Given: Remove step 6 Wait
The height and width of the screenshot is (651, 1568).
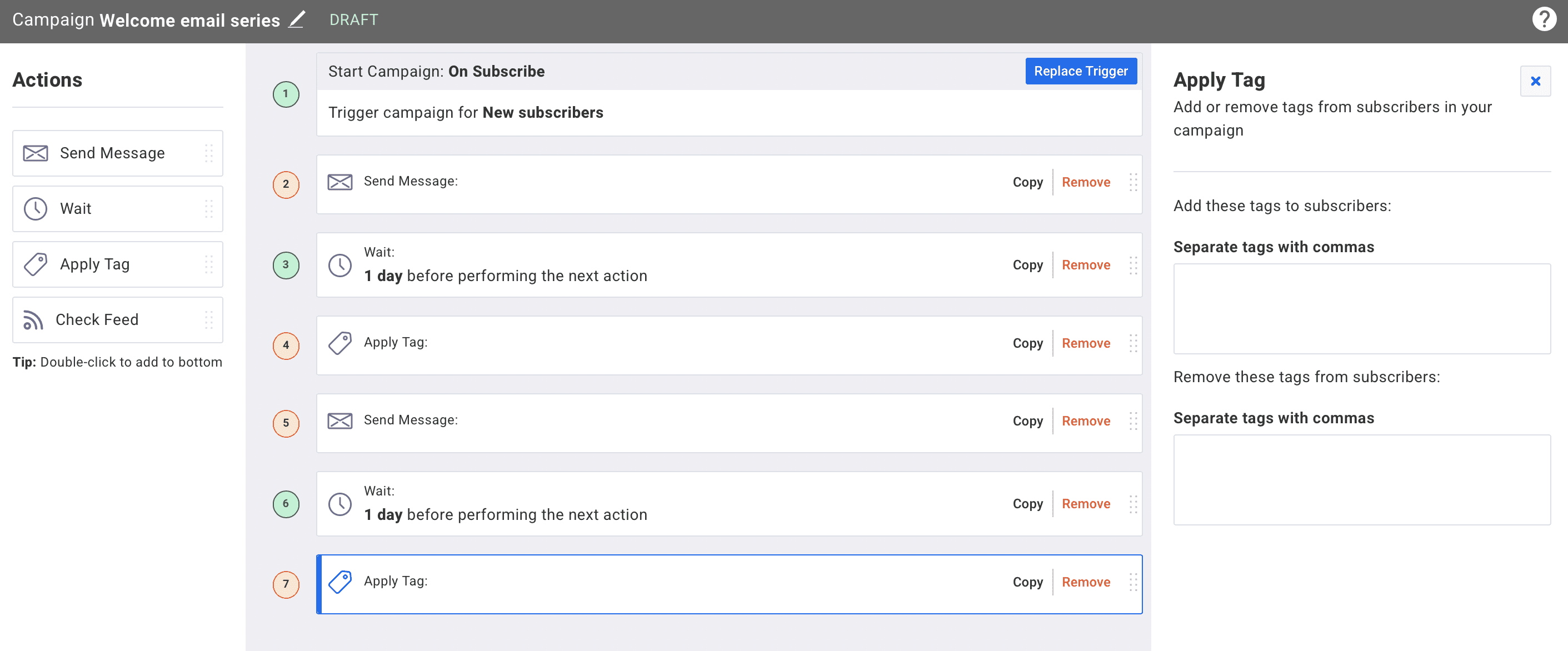Looking at the screenshot, I should coord(1086,504).
